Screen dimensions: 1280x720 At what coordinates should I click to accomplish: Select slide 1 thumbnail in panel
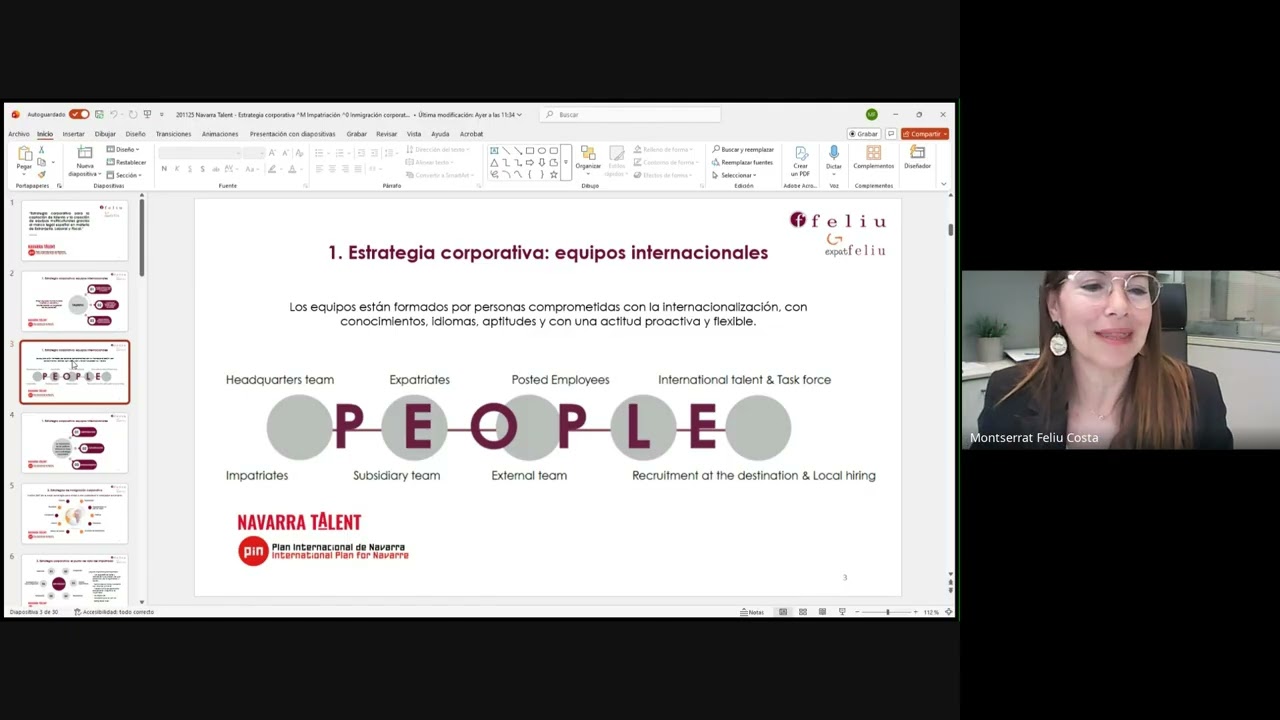[75, 231]
